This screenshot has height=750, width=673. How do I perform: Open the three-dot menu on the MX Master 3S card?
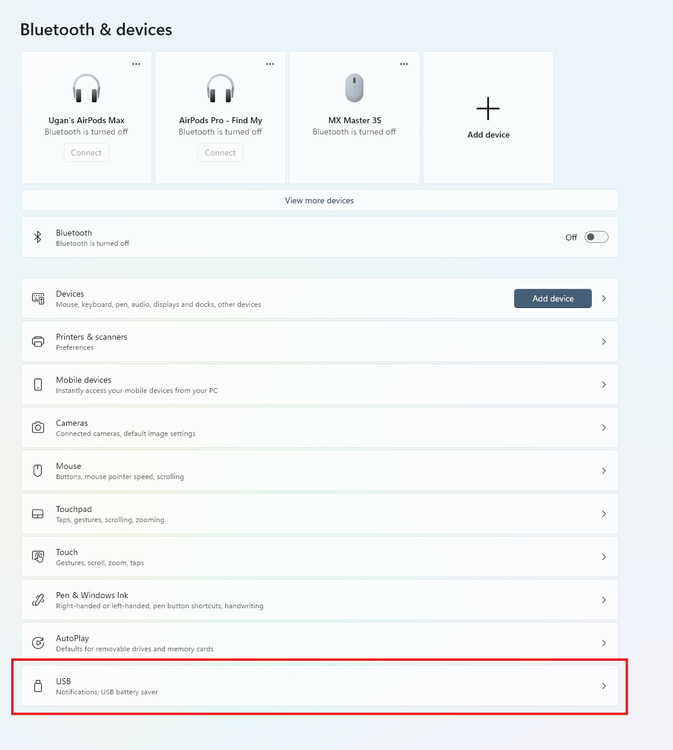pos(404,64)
